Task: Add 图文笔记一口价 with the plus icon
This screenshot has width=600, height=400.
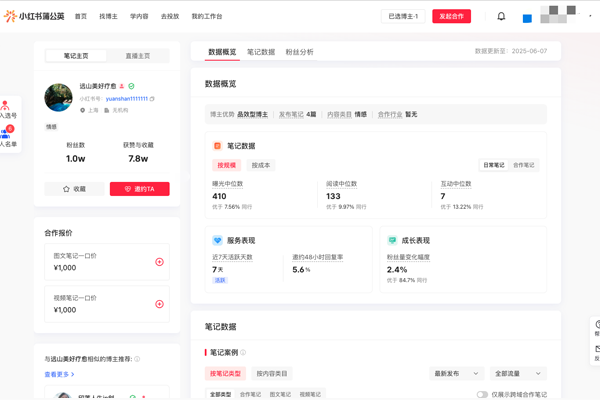Action: [x=159, y=262]
